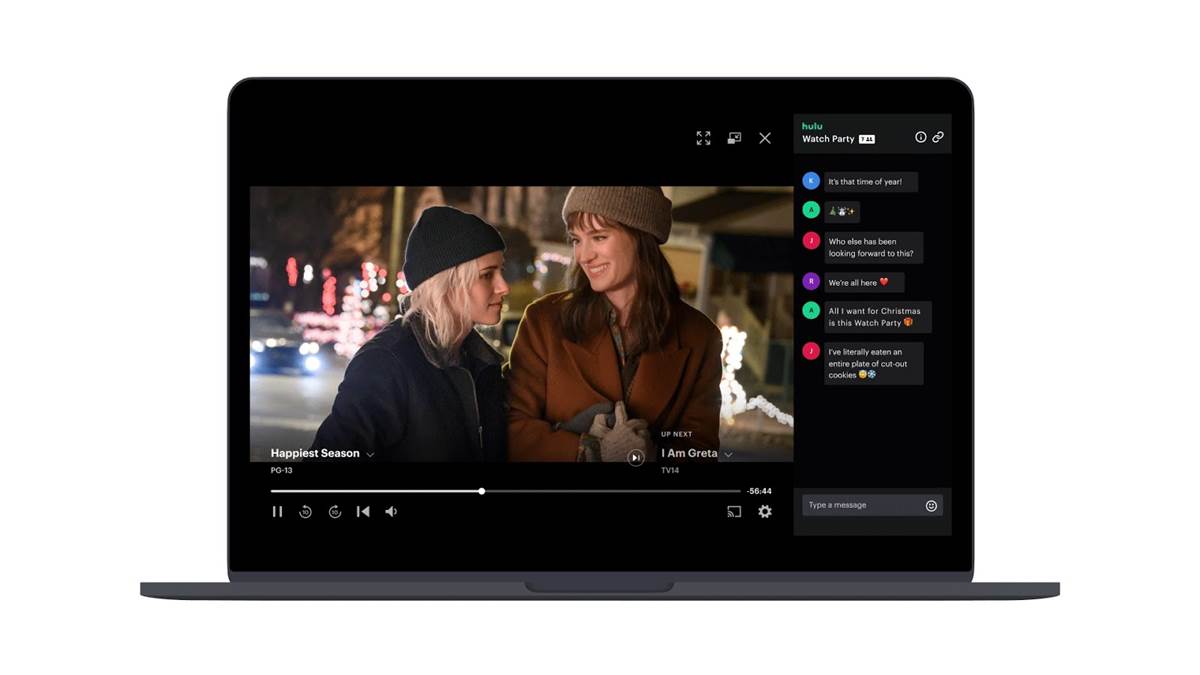Toggle fullscreen mode

click(704, 138)
